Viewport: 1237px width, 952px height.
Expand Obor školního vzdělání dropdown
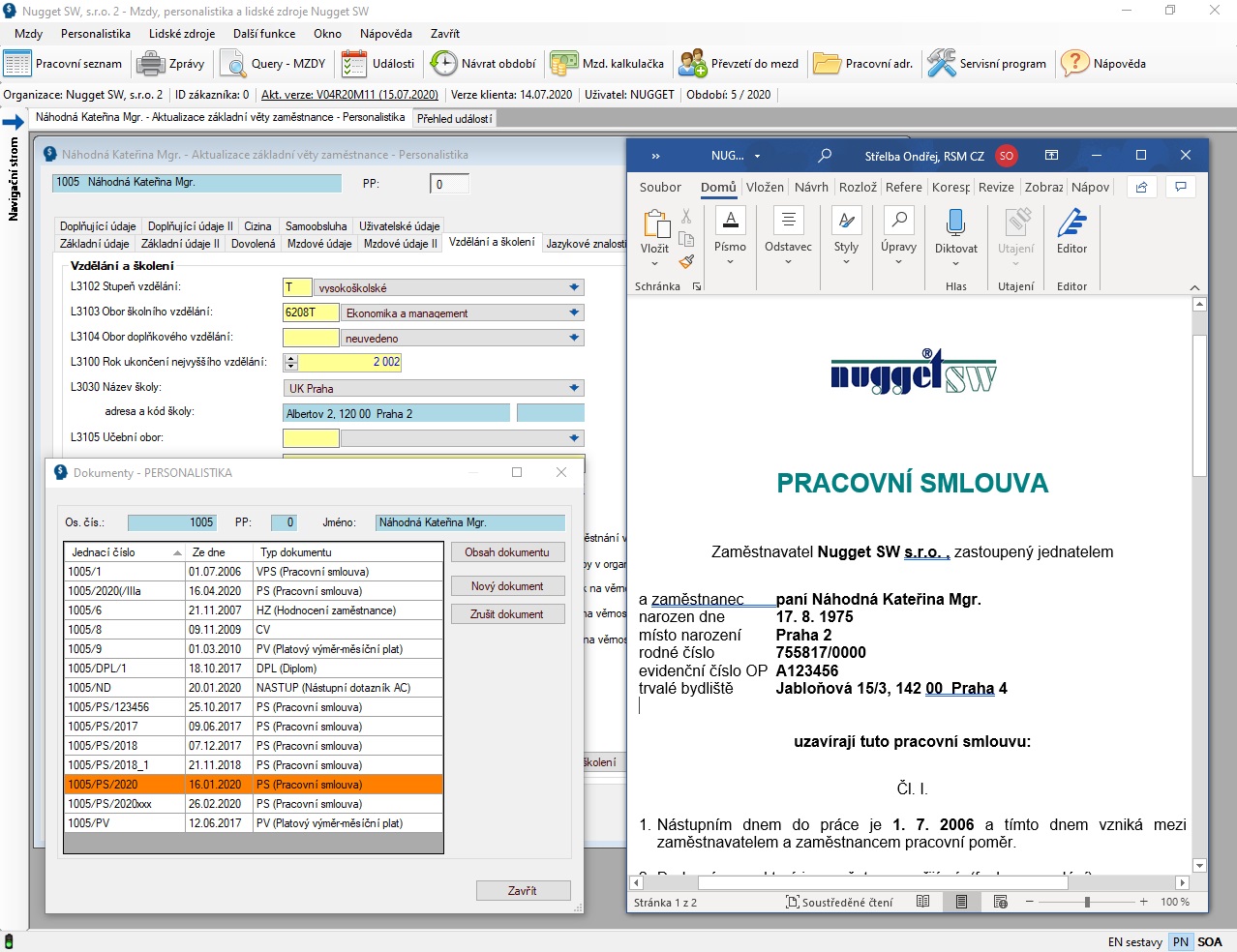click(574, 312)
